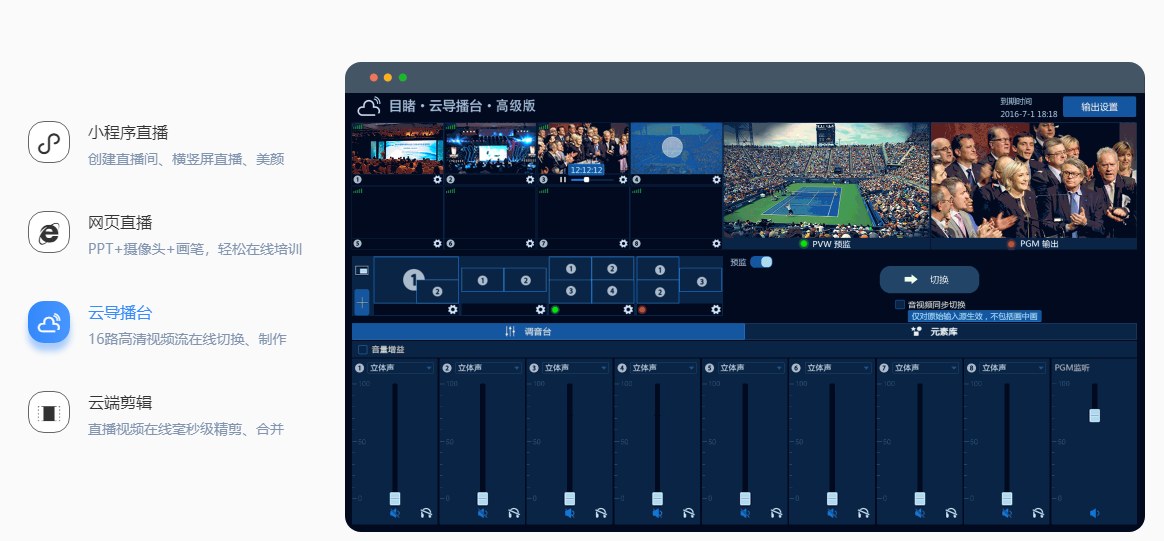
Task: Switch to the 元素库 tab
Action: point(940,332)
